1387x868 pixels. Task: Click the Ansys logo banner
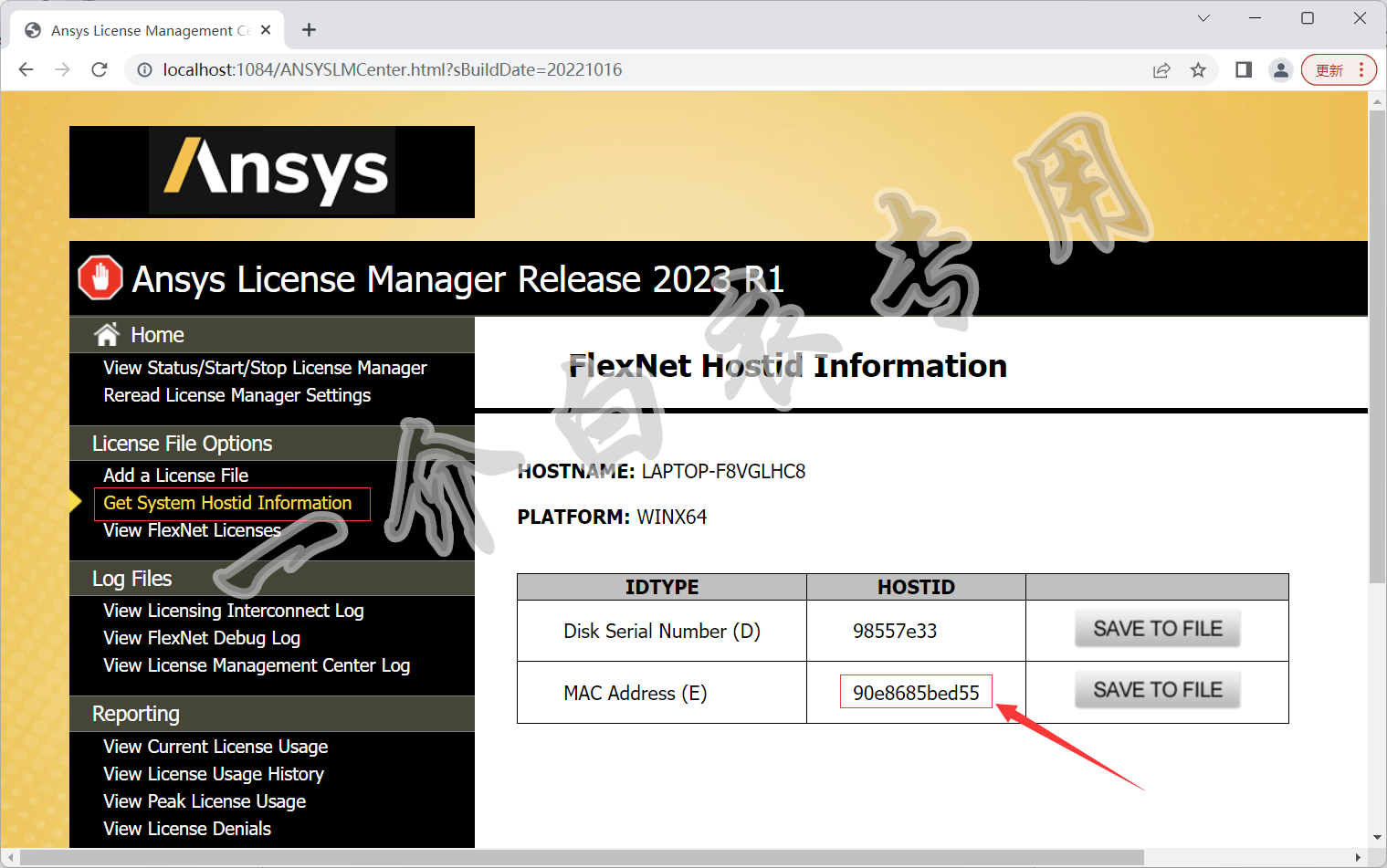272,172
